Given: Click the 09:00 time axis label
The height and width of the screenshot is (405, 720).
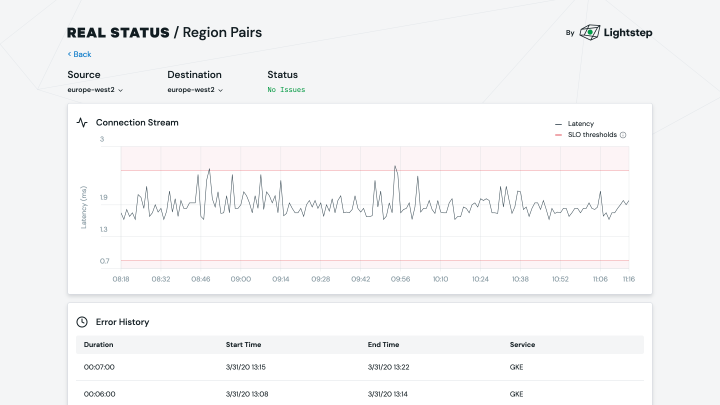Looking at the screenshot, I should (241, 279).
